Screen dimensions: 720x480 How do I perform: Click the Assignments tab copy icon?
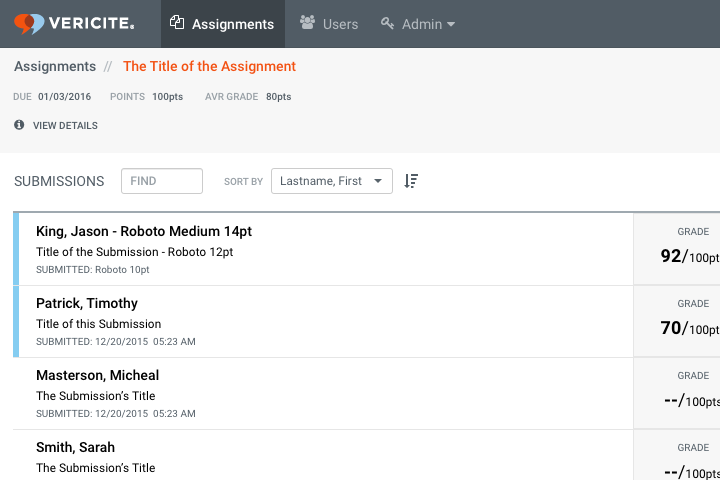pos(177,23)
